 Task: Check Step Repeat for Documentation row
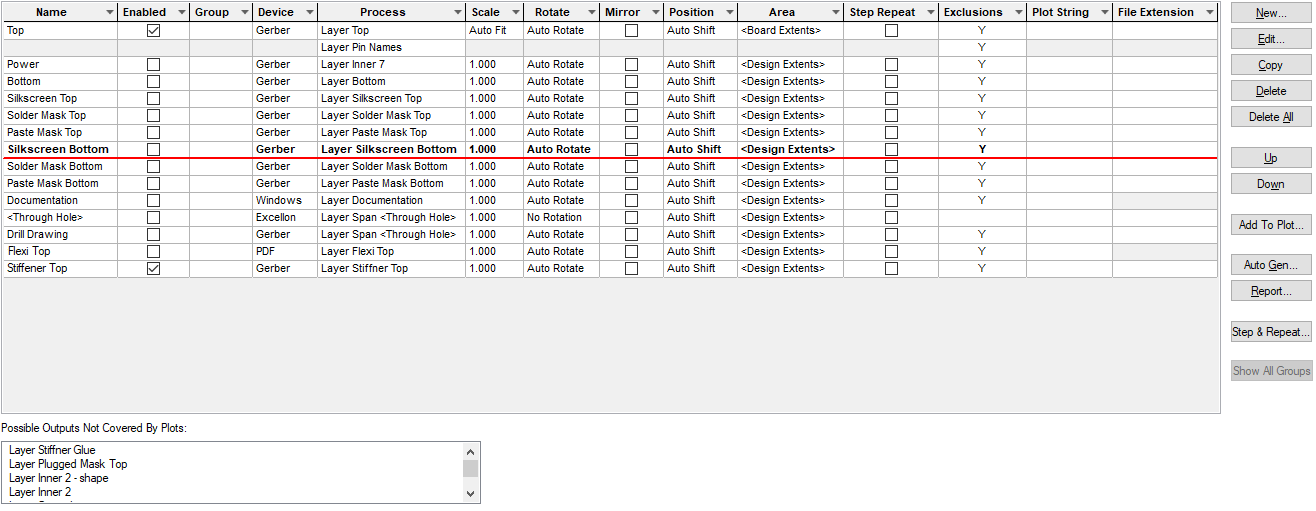(891, 201)
